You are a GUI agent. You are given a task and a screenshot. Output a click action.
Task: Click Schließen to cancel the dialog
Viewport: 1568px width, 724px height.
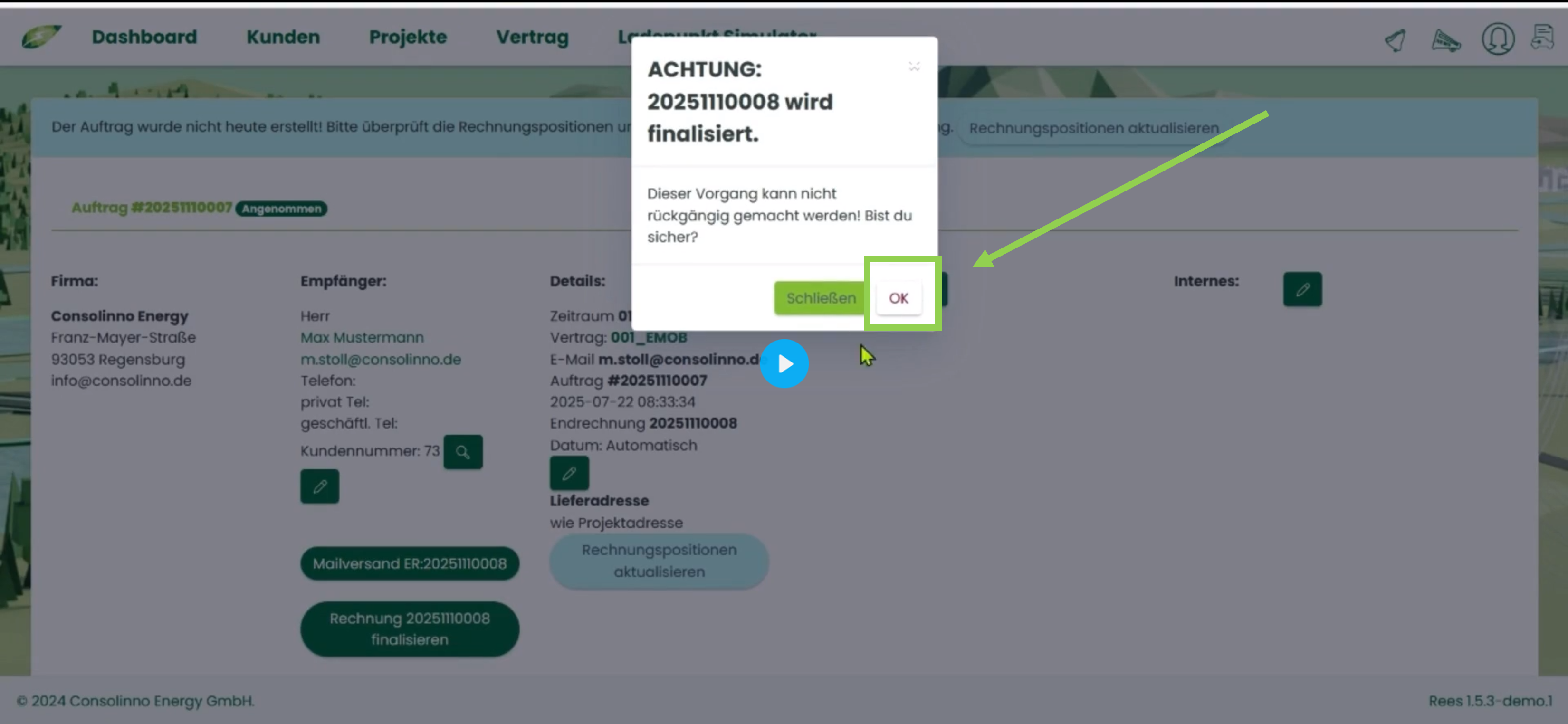(821, 298)
